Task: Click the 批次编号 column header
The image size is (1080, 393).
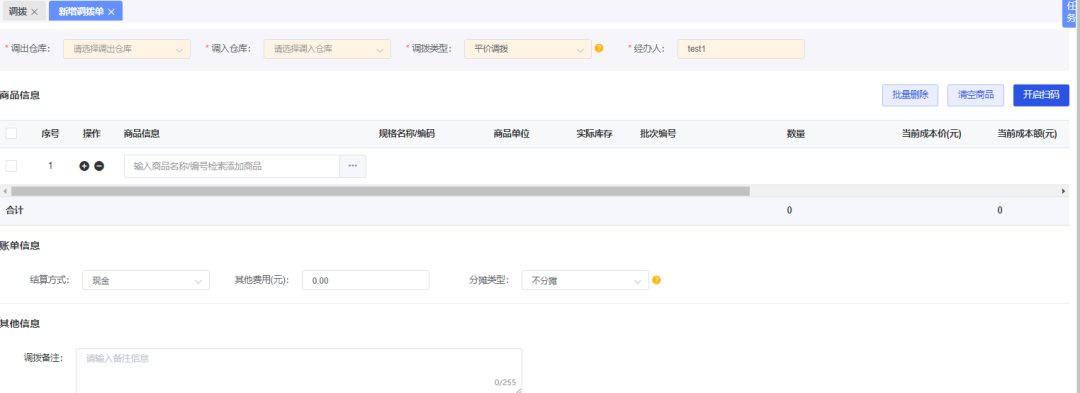Action: click(658, 134)
